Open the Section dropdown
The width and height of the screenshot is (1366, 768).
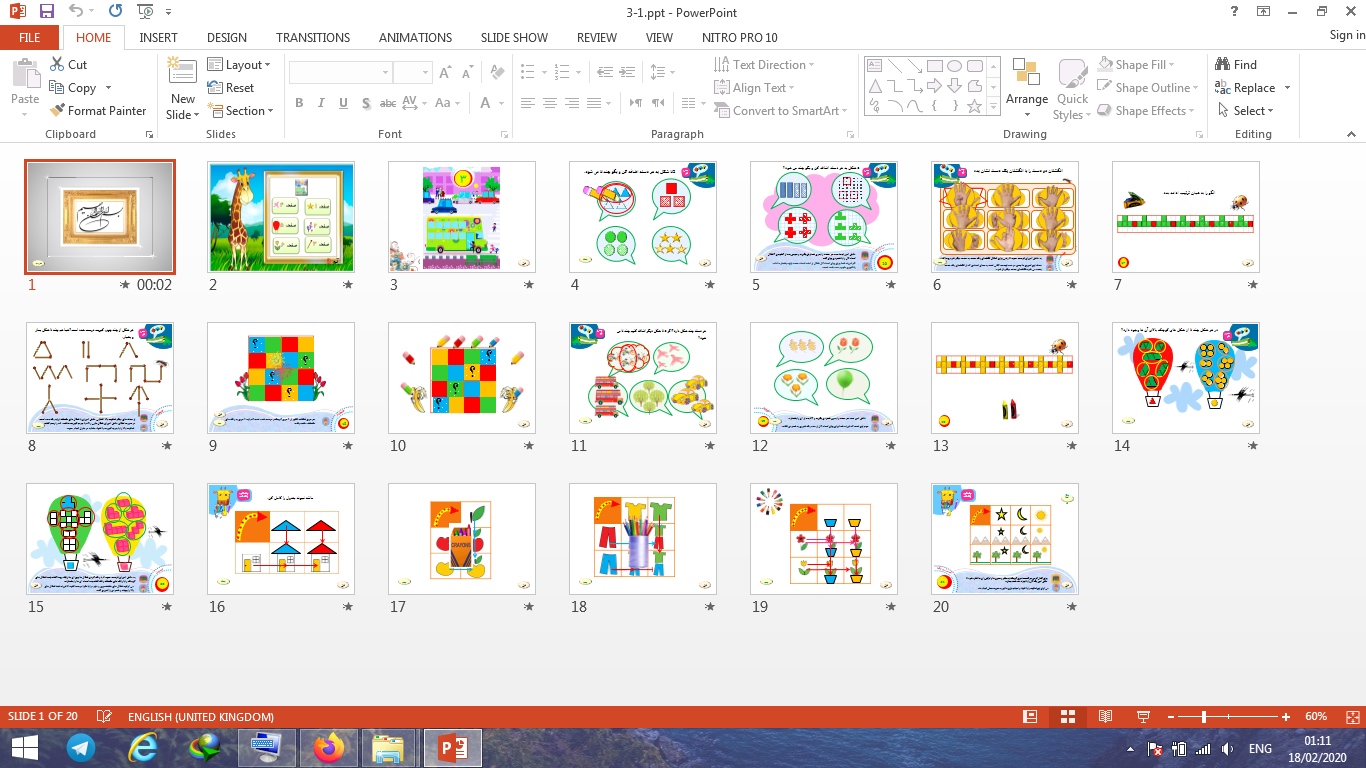click(x=241, y=111)
